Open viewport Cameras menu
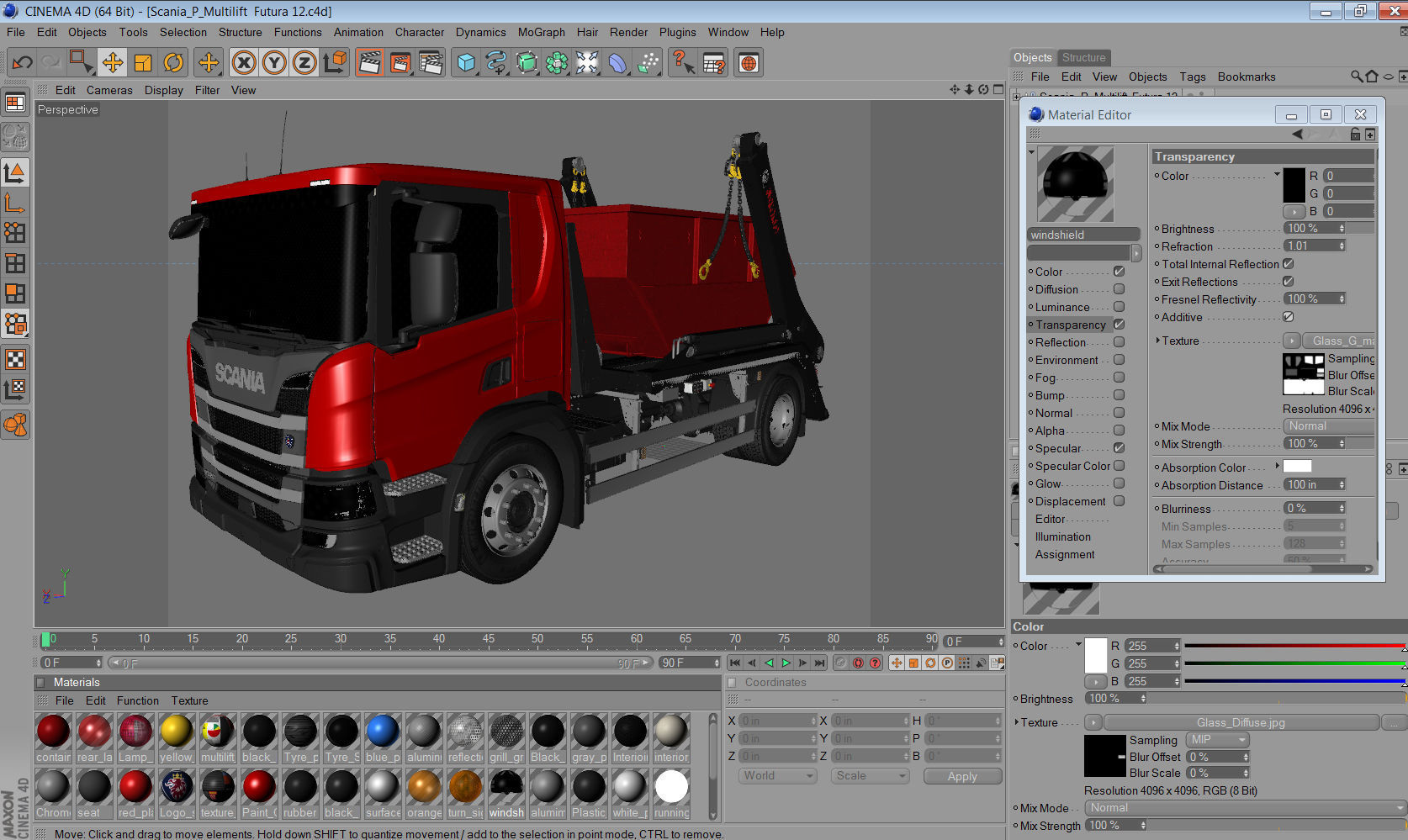Viewport: 1408px width, 840px height. point(109,90)
